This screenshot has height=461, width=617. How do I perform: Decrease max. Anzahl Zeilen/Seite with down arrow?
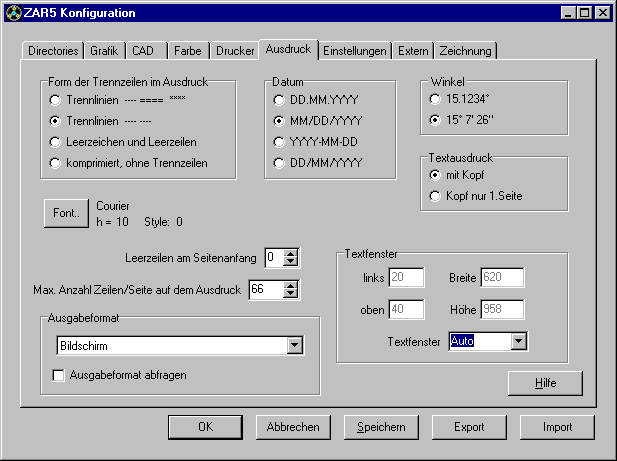291,295
